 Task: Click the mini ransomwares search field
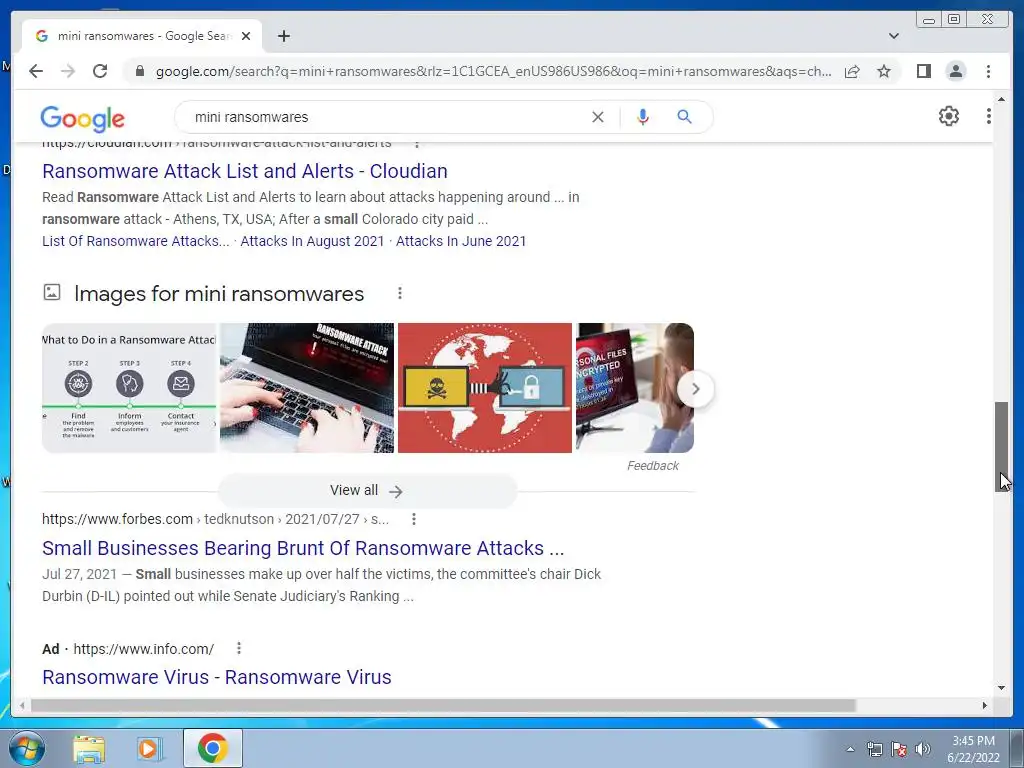[x=385, y=117]
